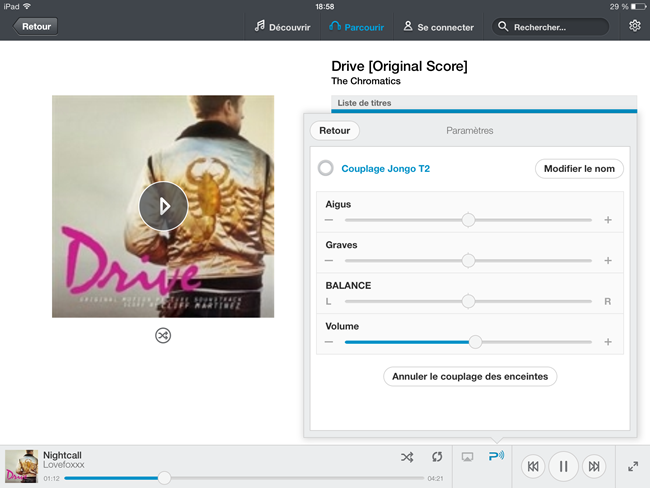Click the Nightcall track title
Image resolution: width=650 pixels, height=488 pixels.
click(62, 455)
